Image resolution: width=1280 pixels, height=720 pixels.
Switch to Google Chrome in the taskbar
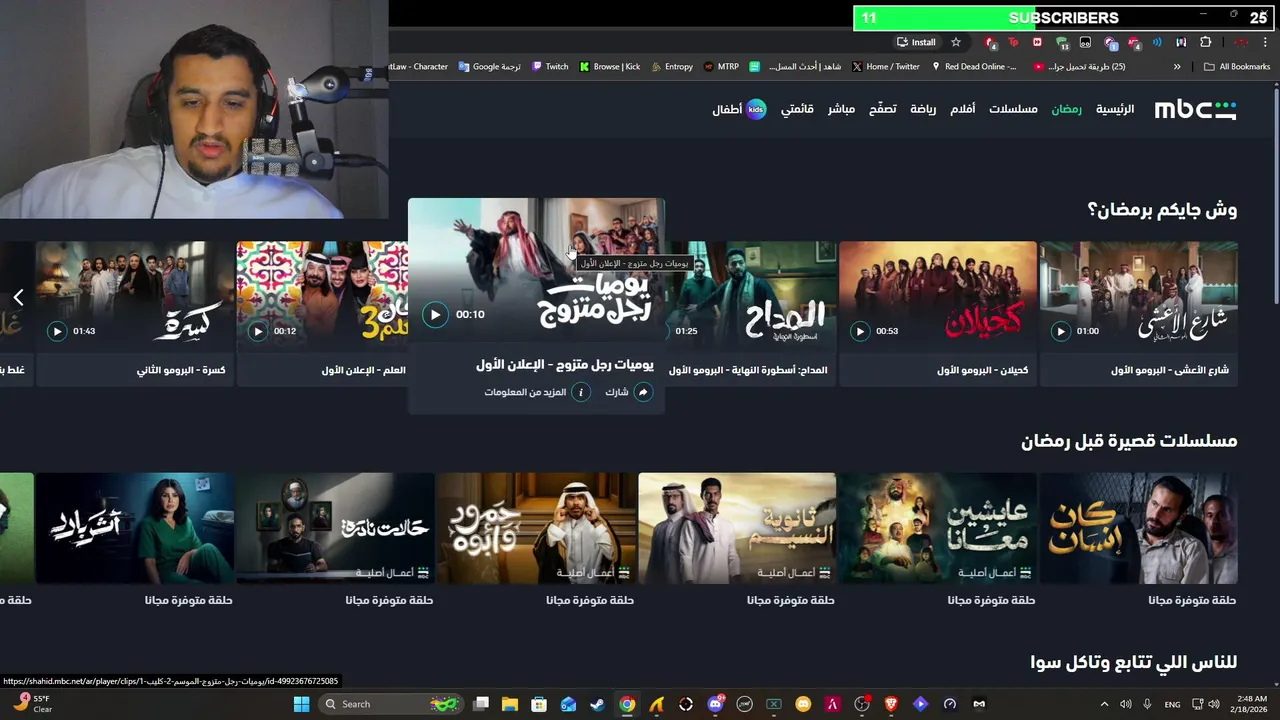pos(627,704)
